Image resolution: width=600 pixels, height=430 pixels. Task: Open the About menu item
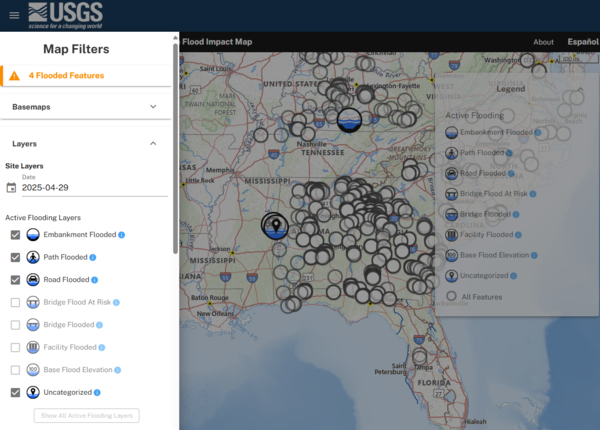(543, 42)
